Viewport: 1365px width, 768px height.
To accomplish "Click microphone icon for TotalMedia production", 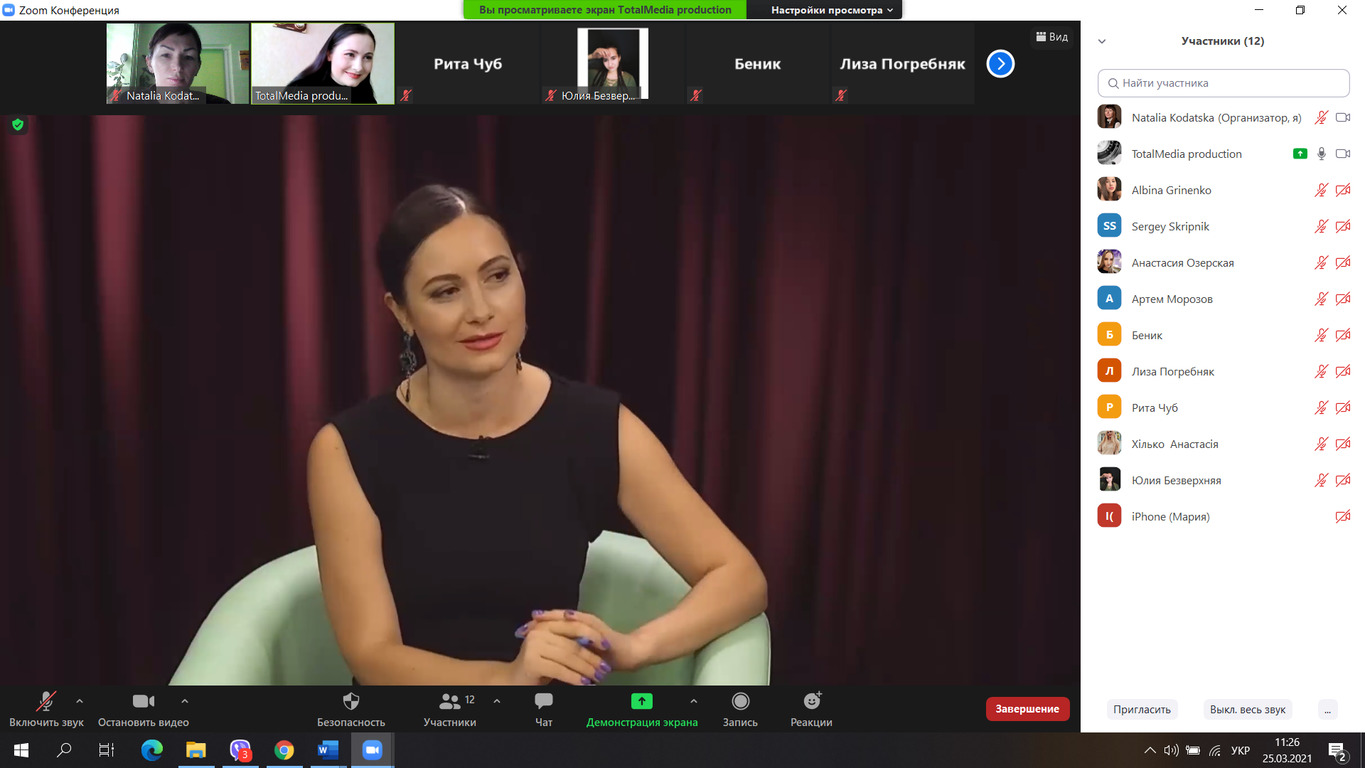I will point(1321,153).
